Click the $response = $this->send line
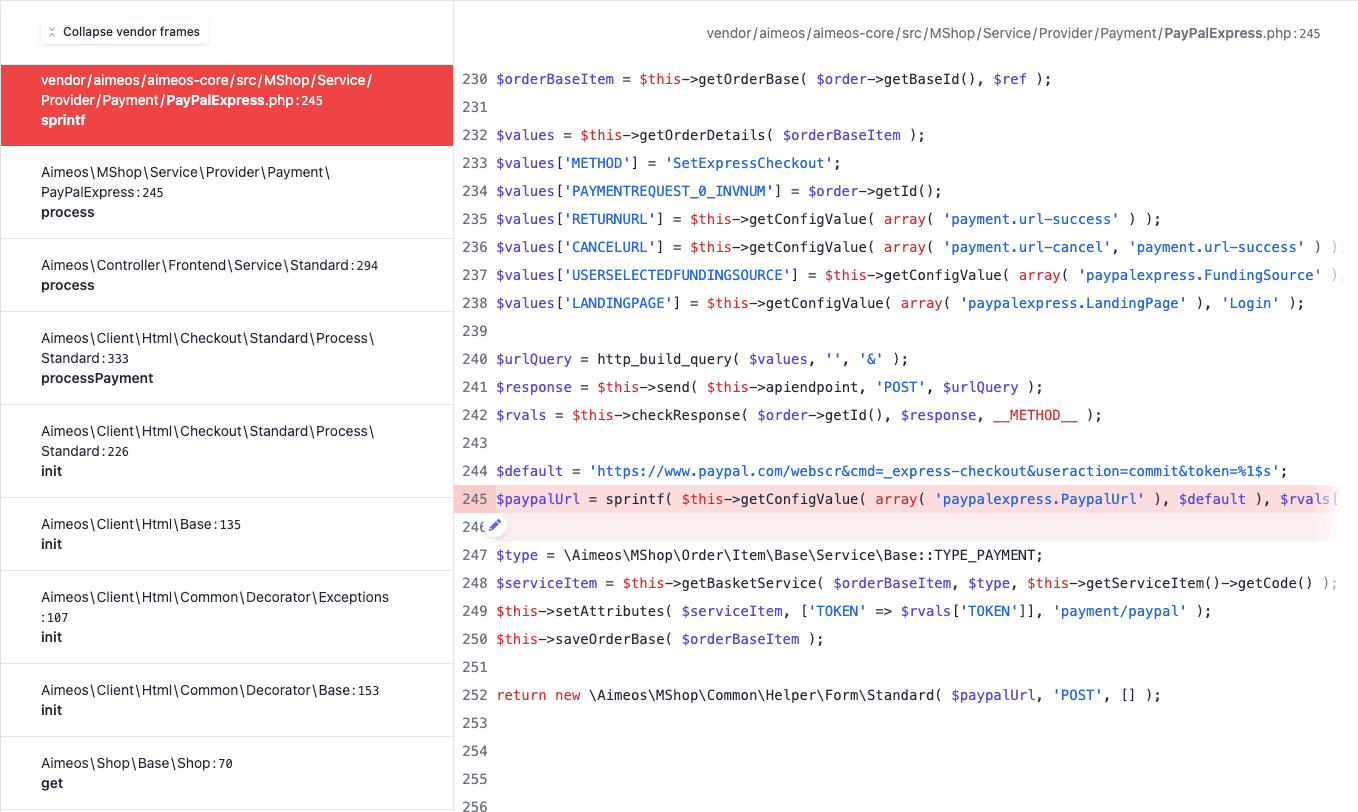Viewport: 1358px width, 812px height. [769, 387]
